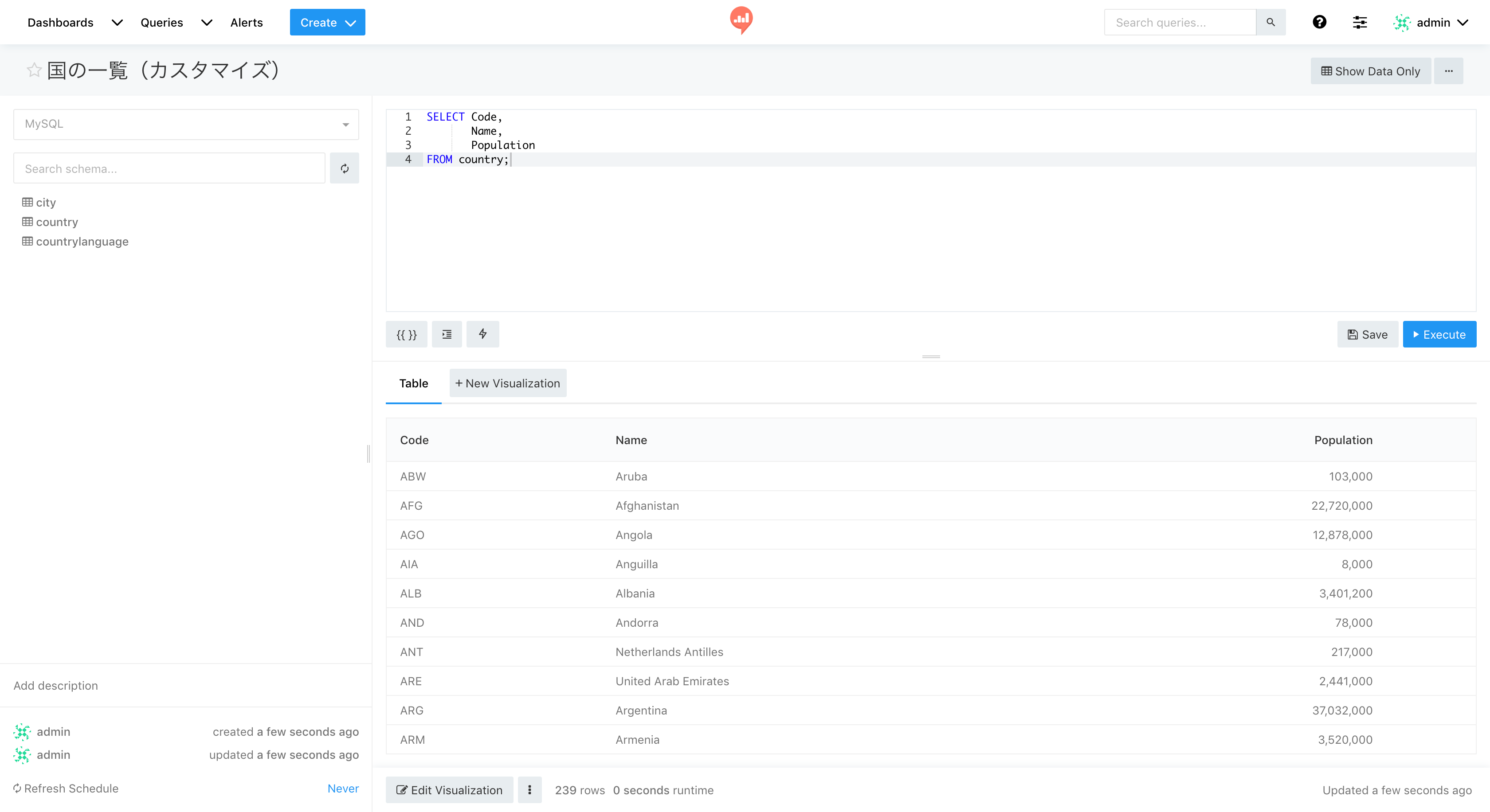Viewport: 1490px width, 812px height.
Task: Open the Alerts menu item
Action: (x=247, y=23)
